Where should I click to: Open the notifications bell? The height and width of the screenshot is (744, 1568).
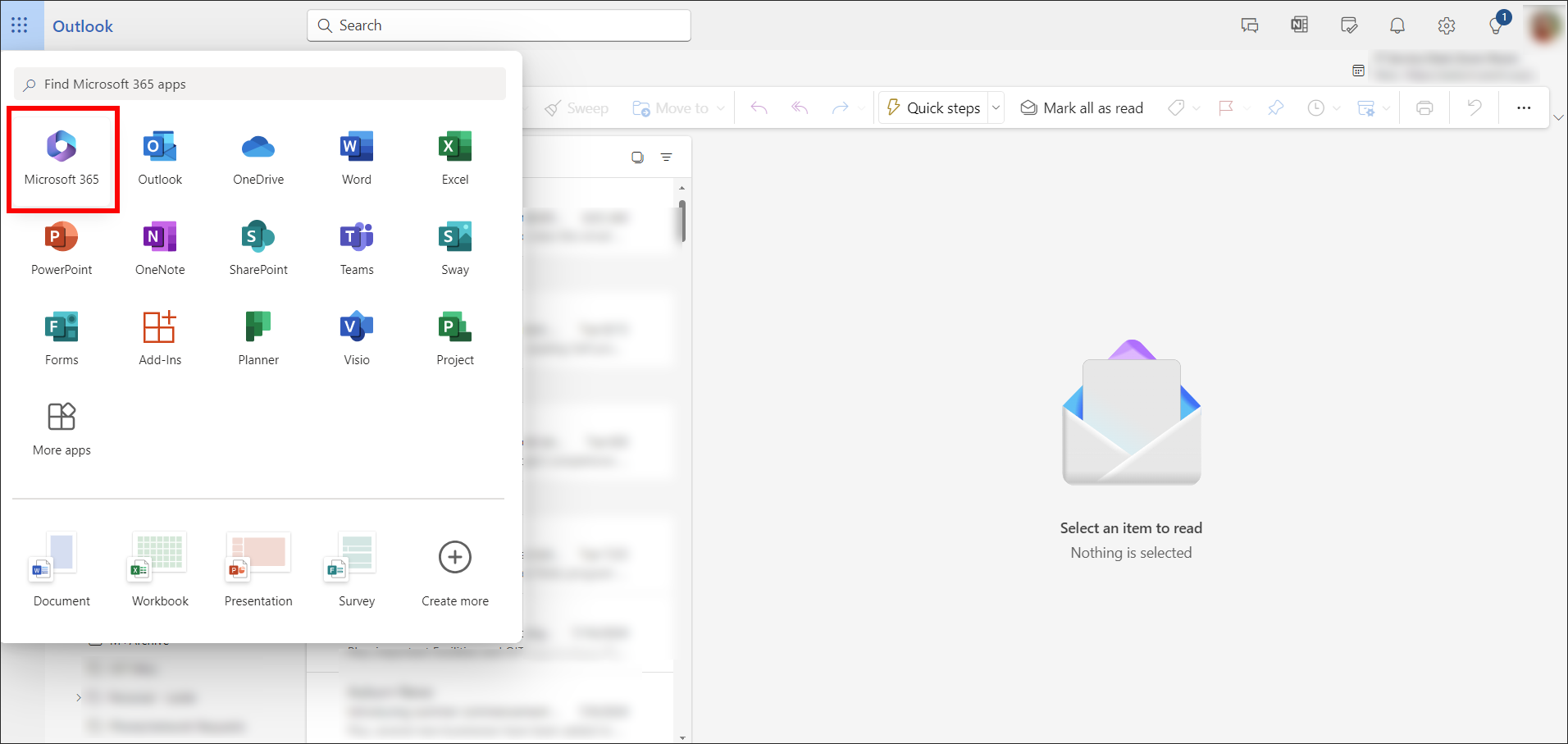(1397, 25)
